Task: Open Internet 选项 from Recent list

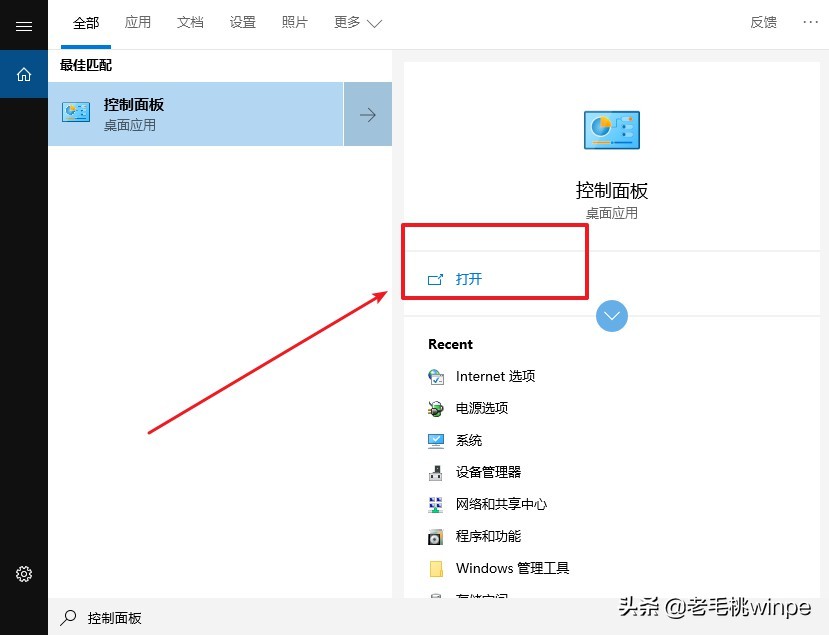Action: [495, 376]
